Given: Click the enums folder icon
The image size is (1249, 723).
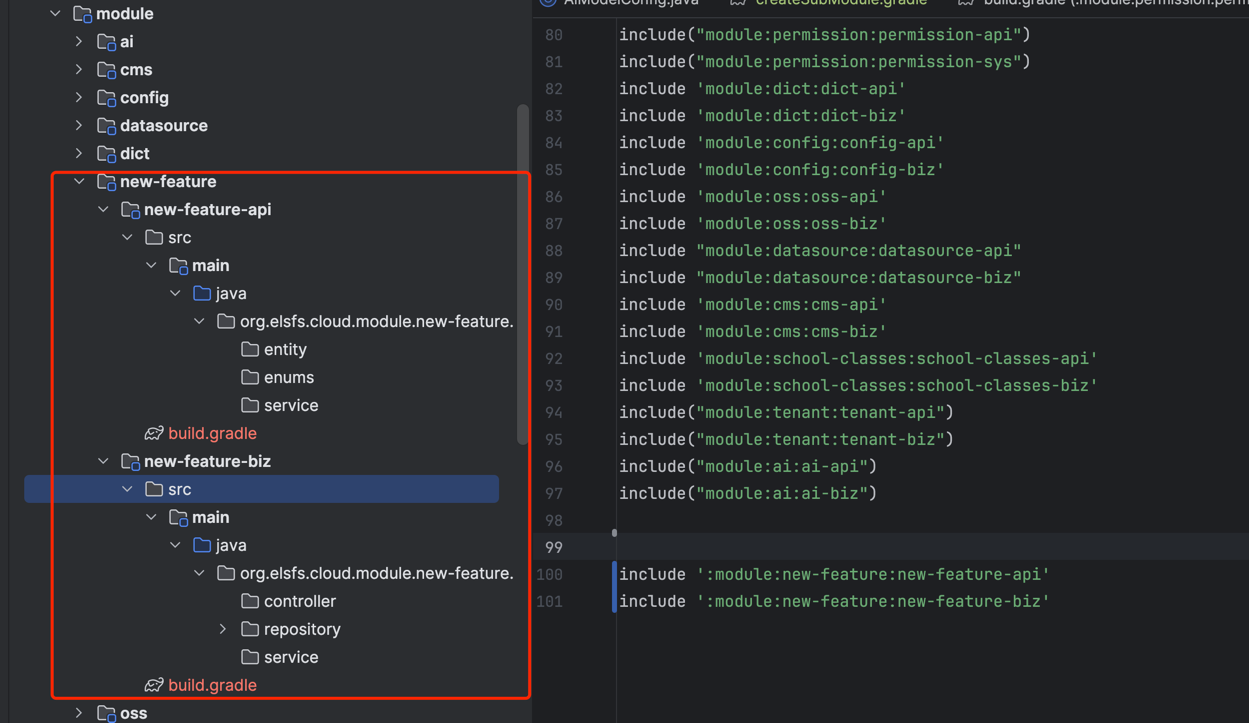Looking at the screenshot, I should (250, 377).
